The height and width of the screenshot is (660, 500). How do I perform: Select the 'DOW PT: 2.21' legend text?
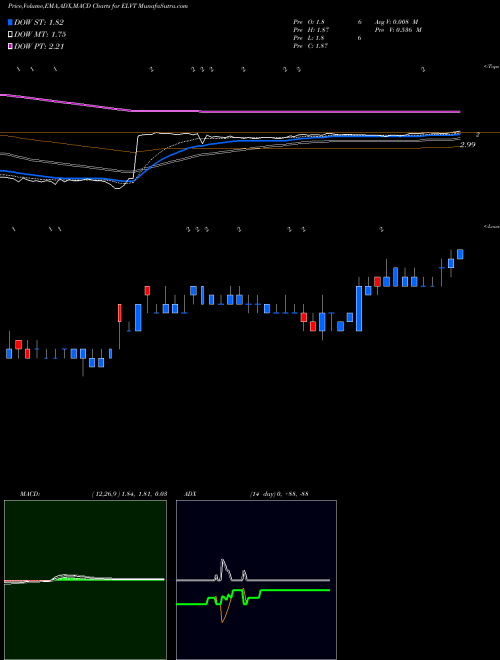pyautogui.click(x=39, y=46)
